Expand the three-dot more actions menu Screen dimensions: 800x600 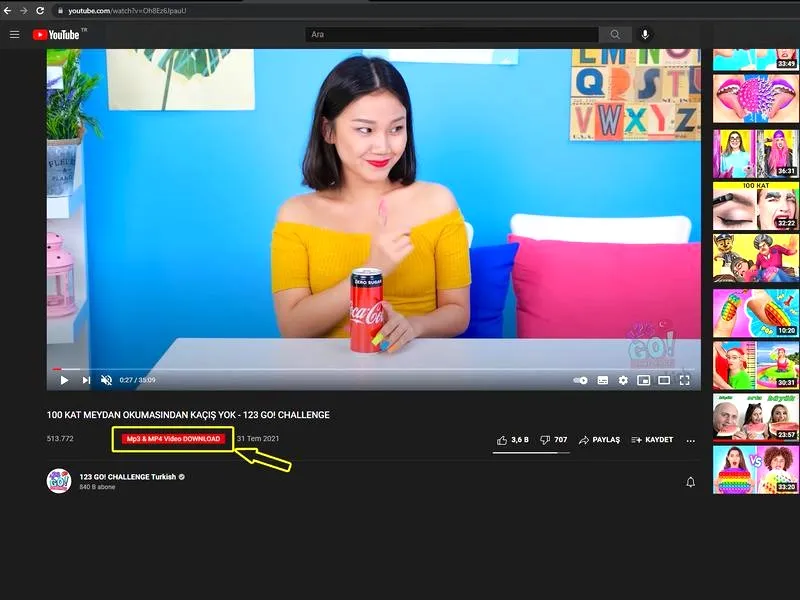tap(690, 440)
